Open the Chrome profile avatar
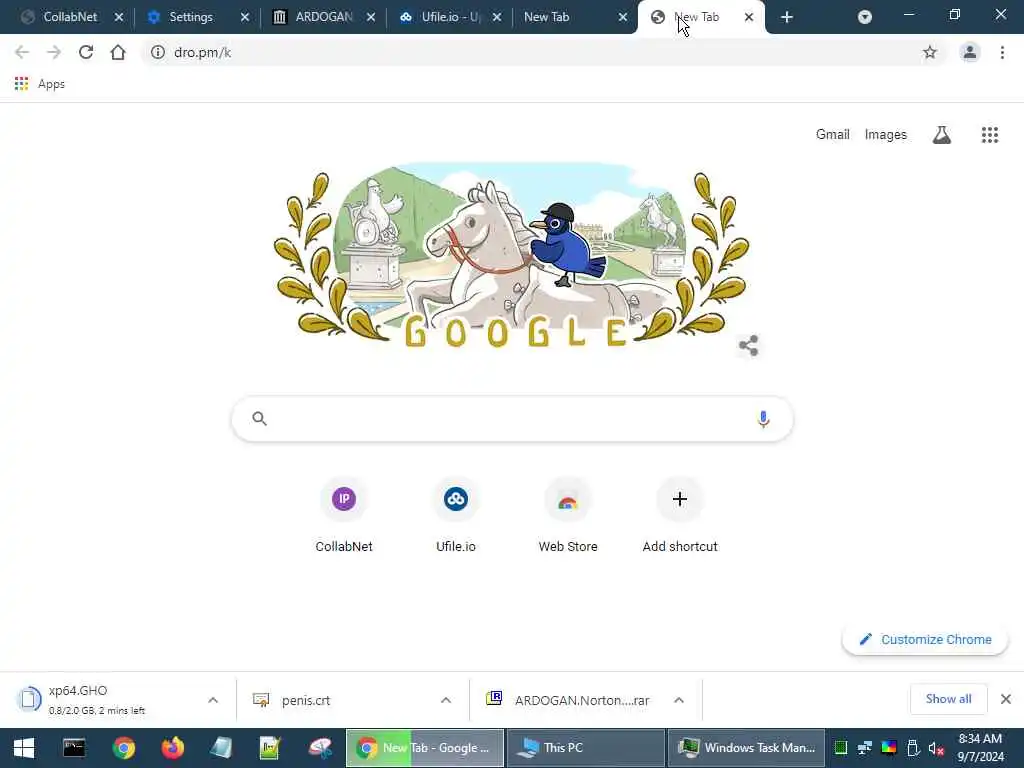The image size is (1024, 768). pyautogui.click(x=970, y=52)
